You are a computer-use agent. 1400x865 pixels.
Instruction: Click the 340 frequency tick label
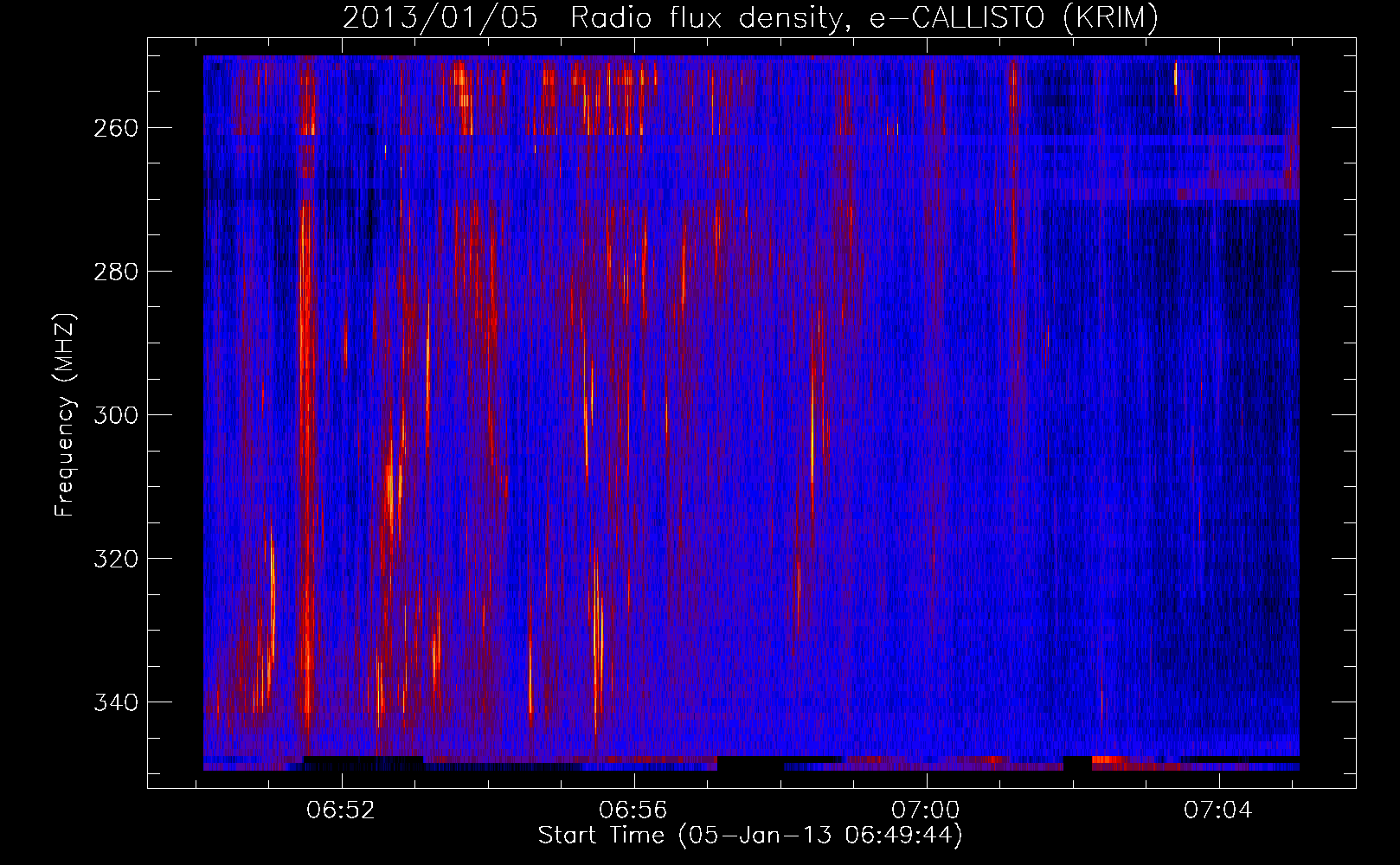(114, 702)
